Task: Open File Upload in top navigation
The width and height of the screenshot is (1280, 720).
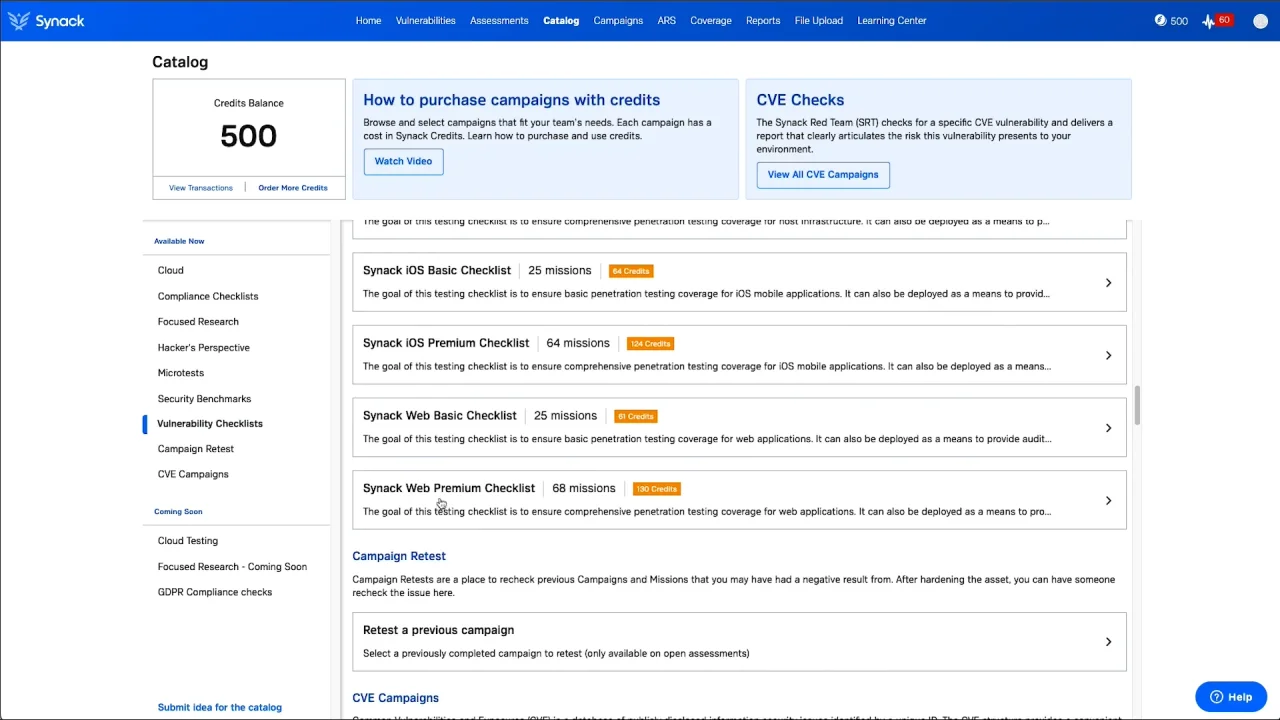Action: tap(819, 20)
